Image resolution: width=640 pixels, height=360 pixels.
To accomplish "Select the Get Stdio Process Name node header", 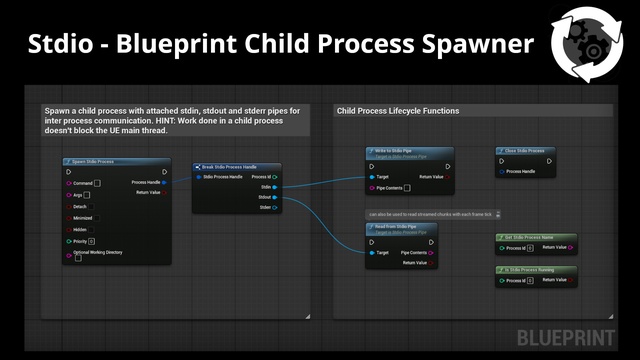I will pos(536,237).
